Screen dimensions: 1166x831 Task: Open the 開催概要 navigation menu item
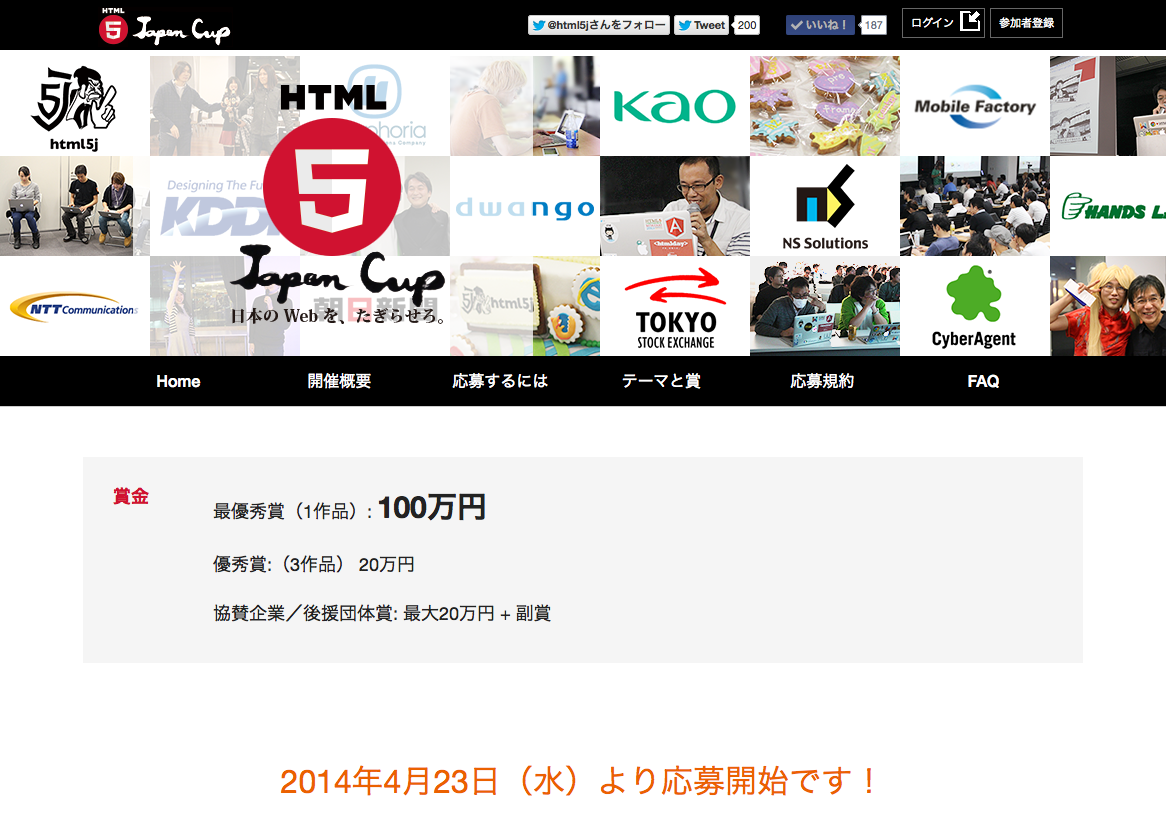click(339, 381)
